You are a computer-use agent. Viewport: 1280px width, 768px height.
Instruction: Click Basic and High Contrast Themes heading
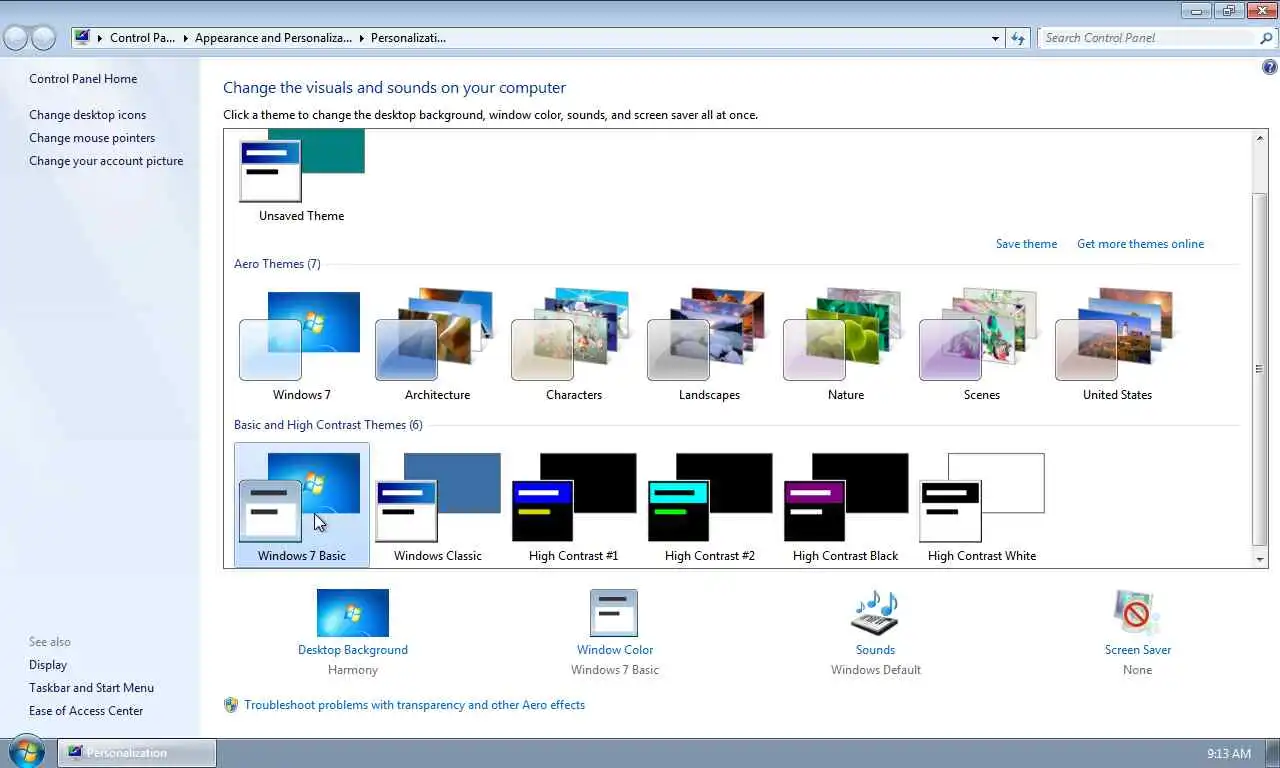328,425
